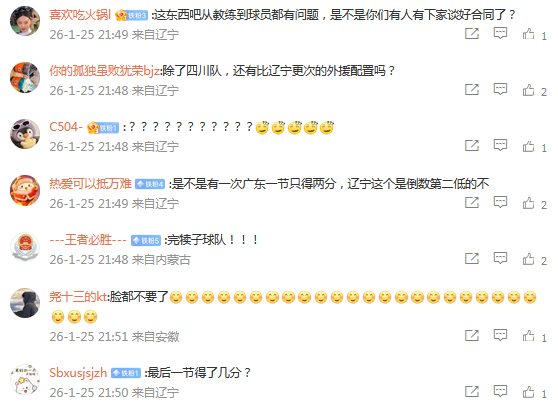Share the 脸都不要了 comment

click(x=472, y=335)
